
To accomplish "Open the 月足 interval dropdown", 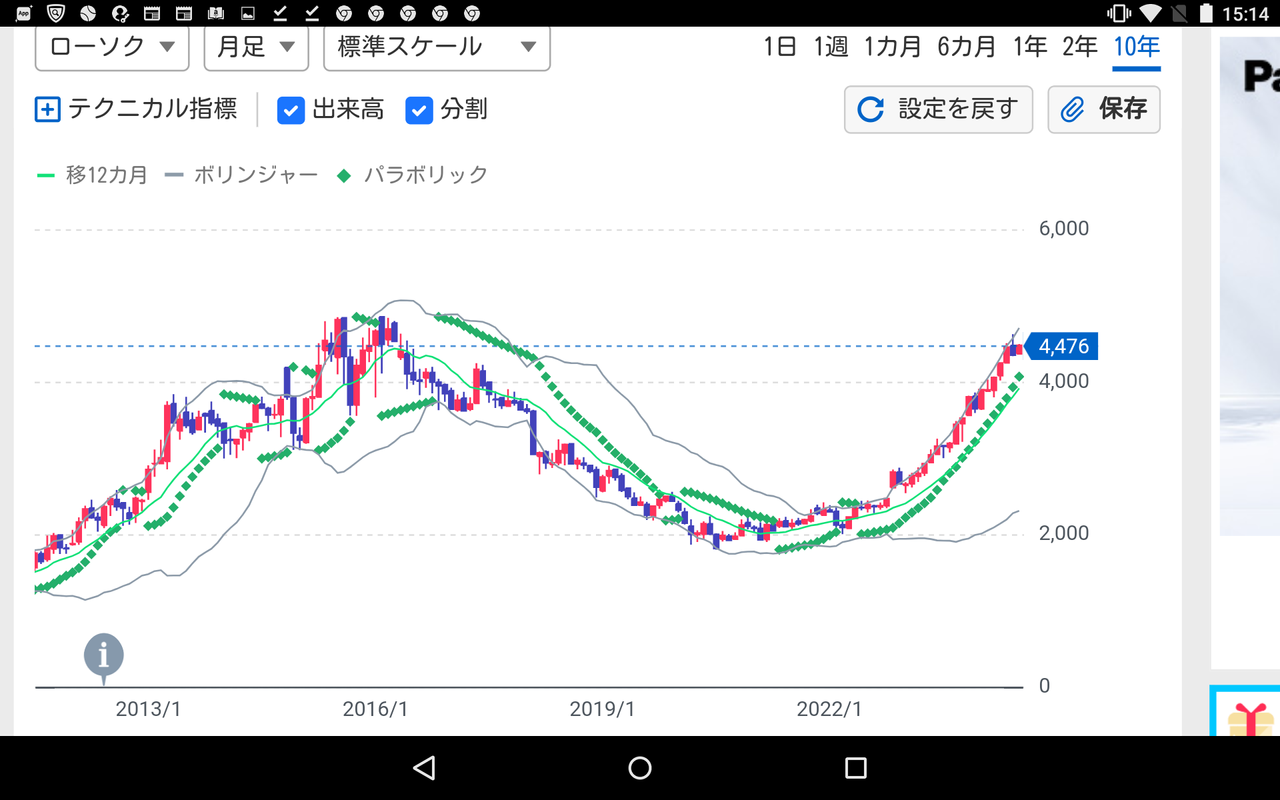I will [x=256, y=47].
